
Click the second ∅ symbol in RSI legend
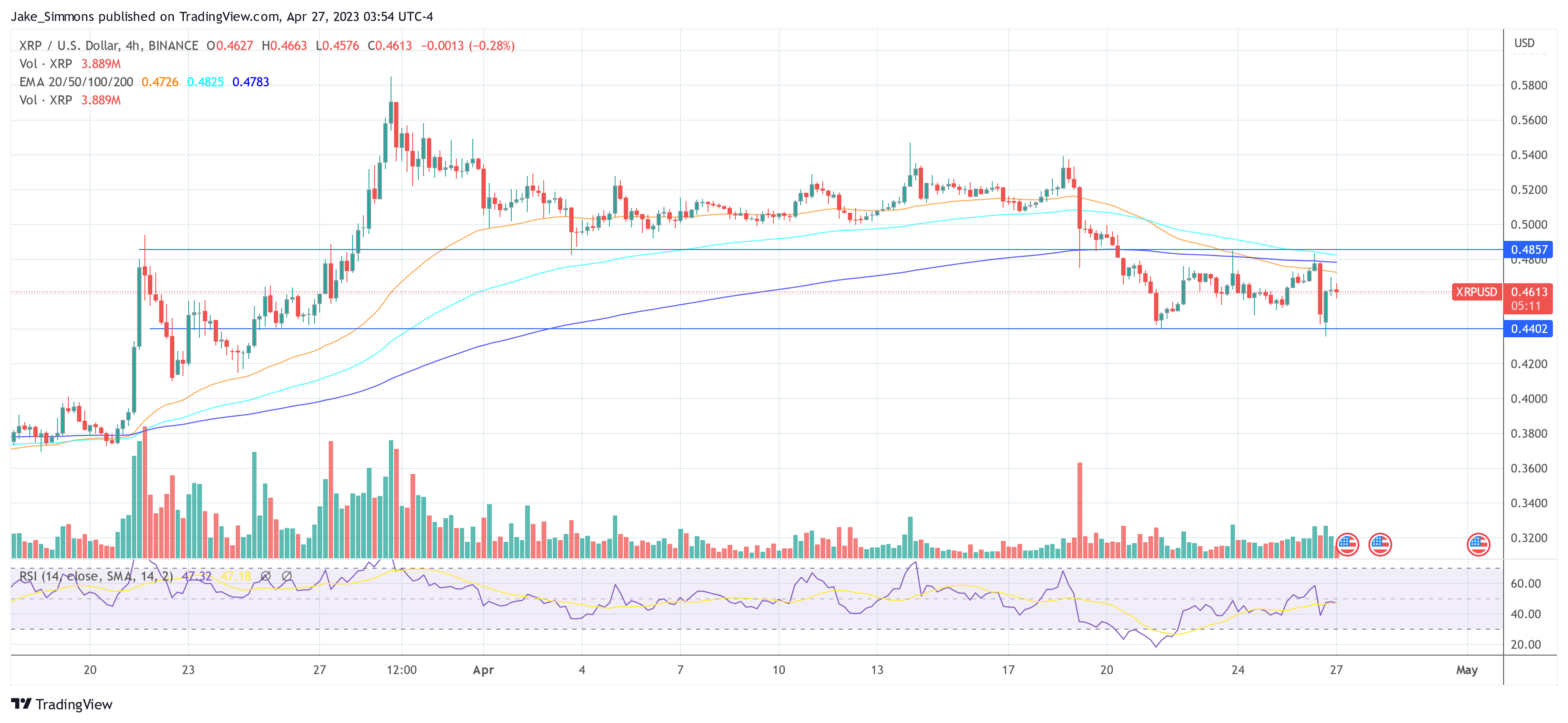coord(287,576)
